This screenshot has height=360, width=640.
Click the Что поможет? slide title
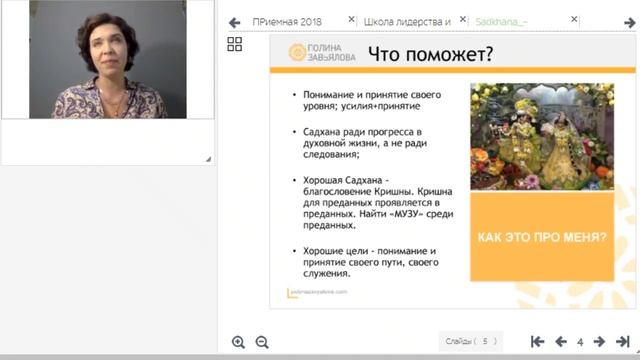431,54
